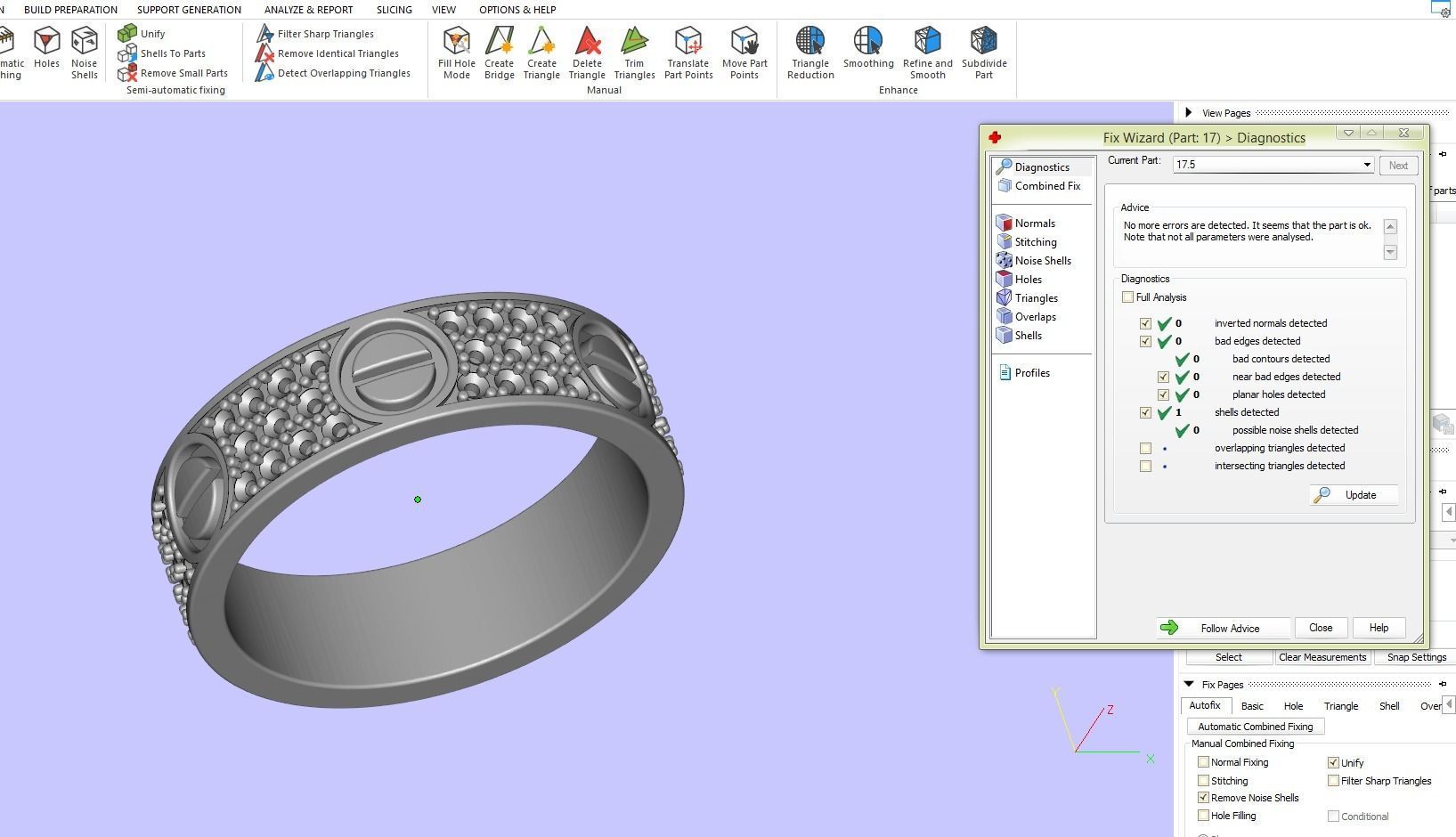This screenshot has height=837, width=1456.
Task: Check Stitching in Manual Combined Fixing
Action: [x=1204, y=780]
